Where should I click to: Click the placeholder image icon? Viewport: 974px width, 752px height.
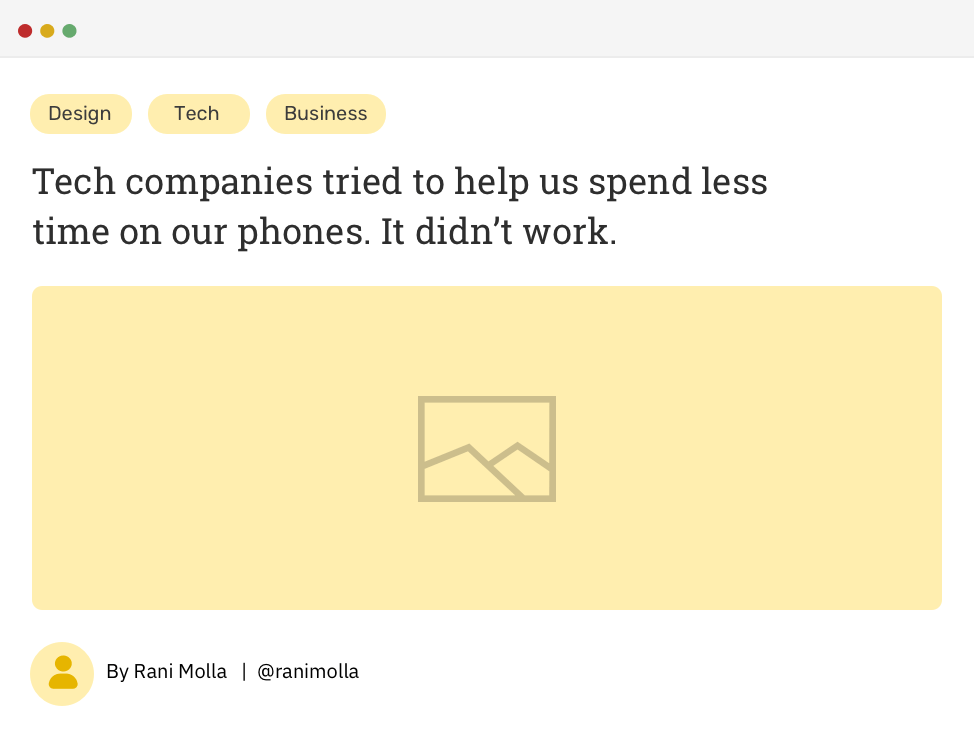[x=487, y=449]
